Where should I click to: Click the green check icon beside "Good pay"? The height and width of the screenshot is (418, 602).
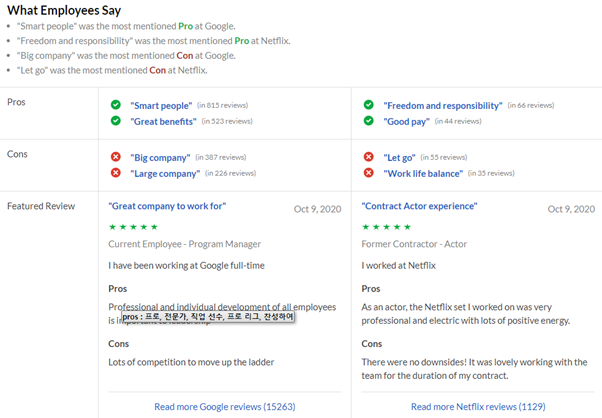tap(369, 121)
